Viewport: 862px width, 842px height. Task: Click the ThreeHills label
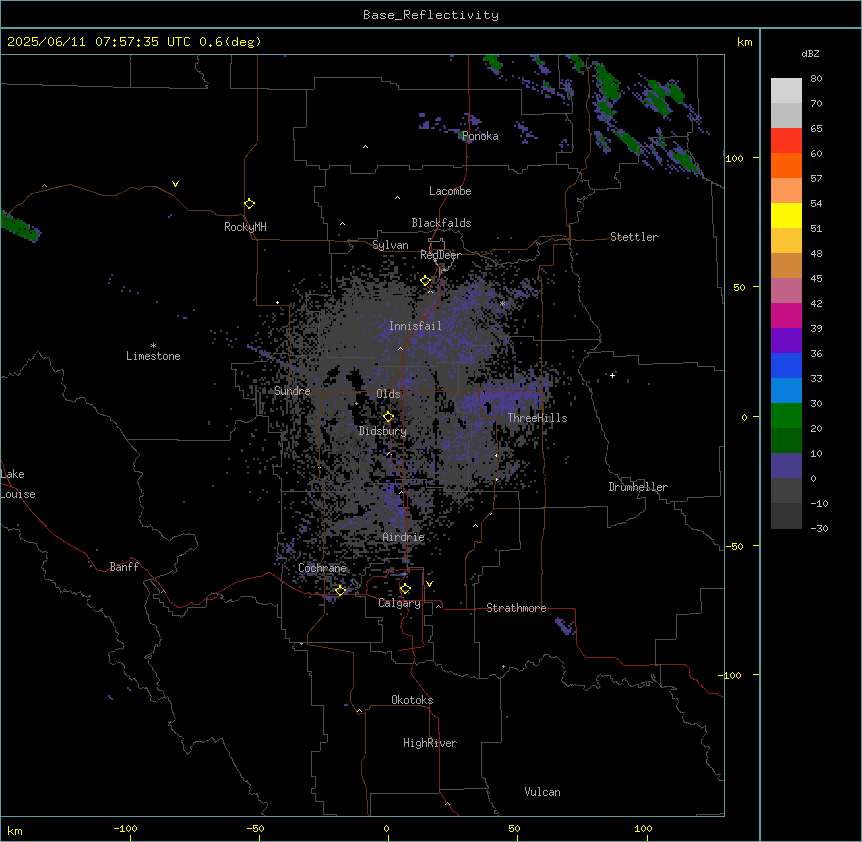(x=537, y=418)
